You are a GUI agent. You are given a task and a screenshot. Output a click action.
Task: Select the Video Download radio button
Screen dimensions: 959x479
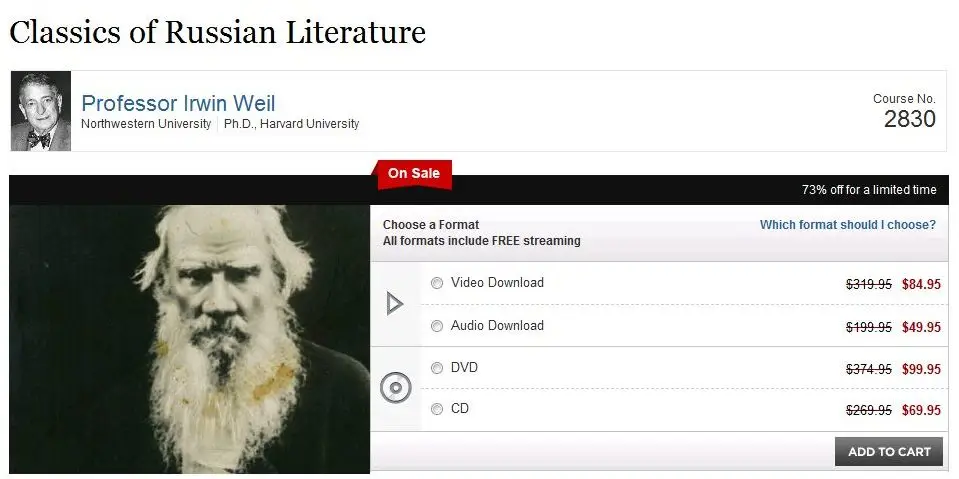click(x=437, y=283)
